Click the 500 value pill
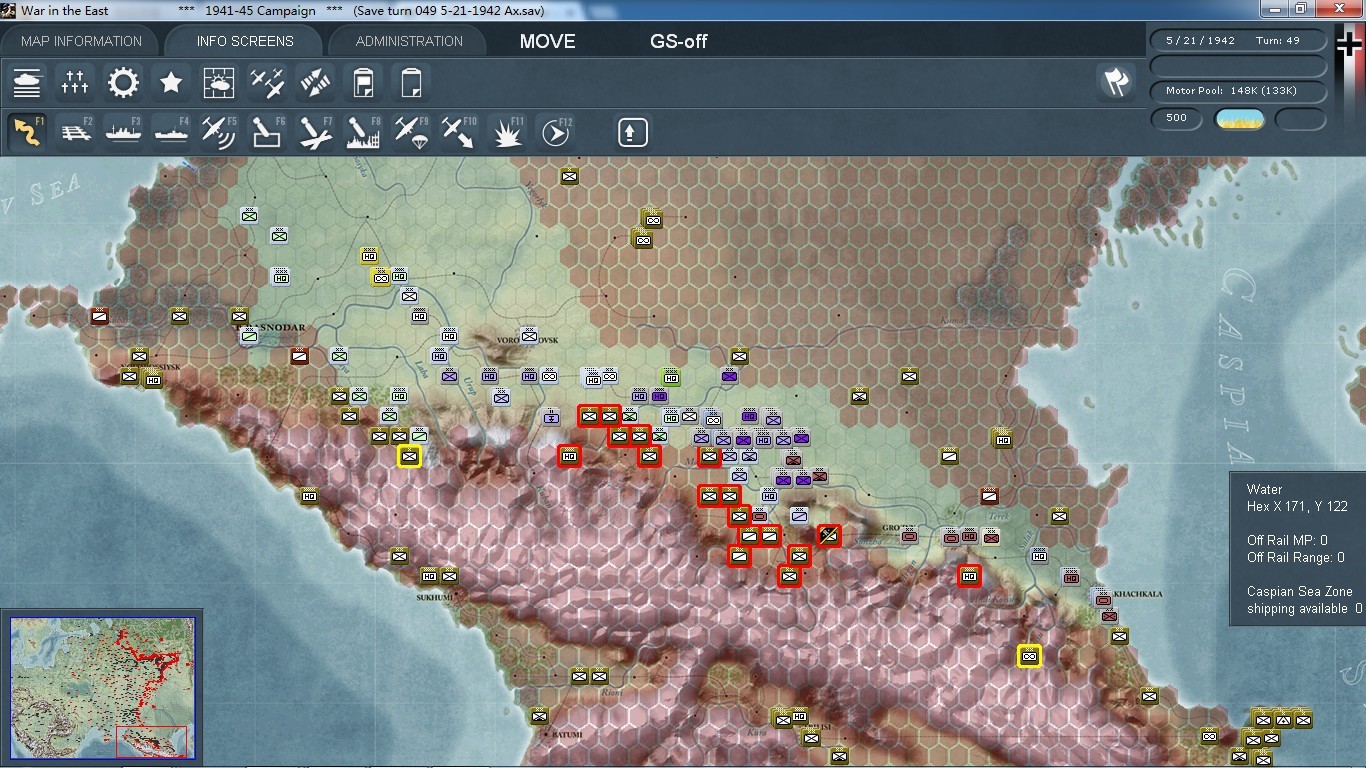 tap(1177, 118)
